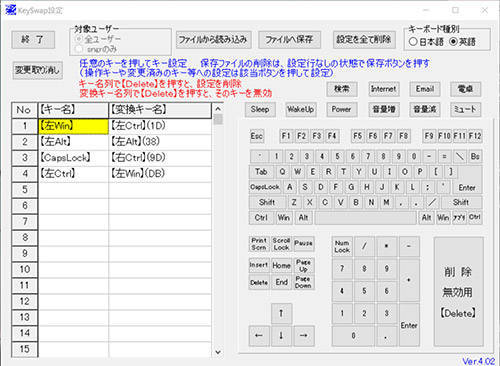Screen dimensions: 500x366
Task: Click the Print Scrn key
Action: coord(259,244)
